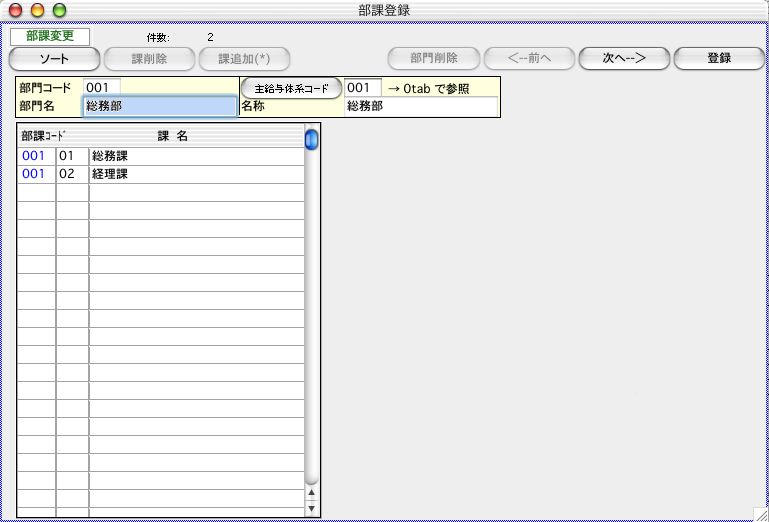Click the 部門名 field containing 総務部
The width and height of the screenshot is (769, 522).
click(x=160, y=106)
